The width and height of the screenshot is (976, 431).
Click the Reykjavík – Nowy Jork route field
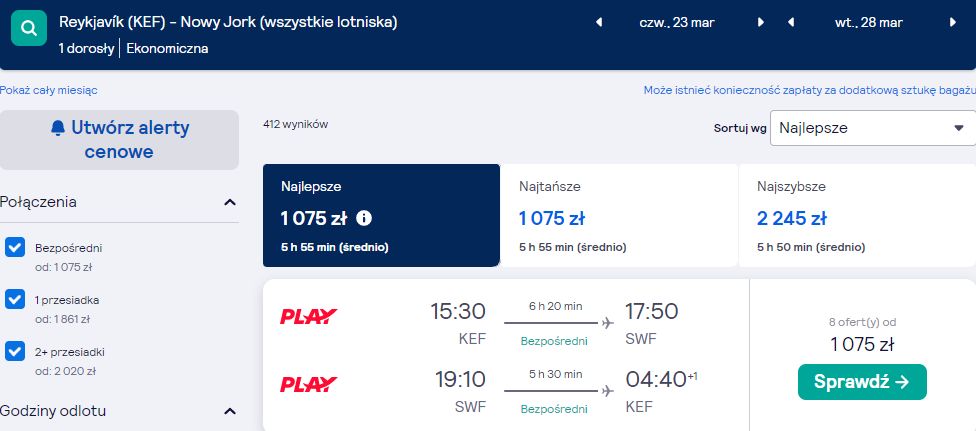[x=228, y=22]
